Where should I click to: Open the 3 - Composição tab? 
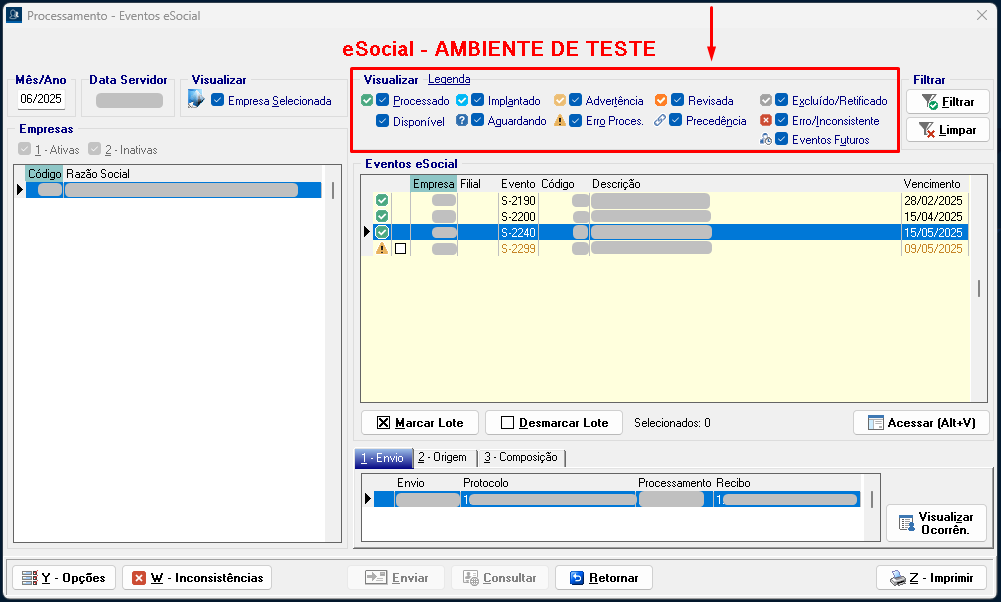coord(520,457)
